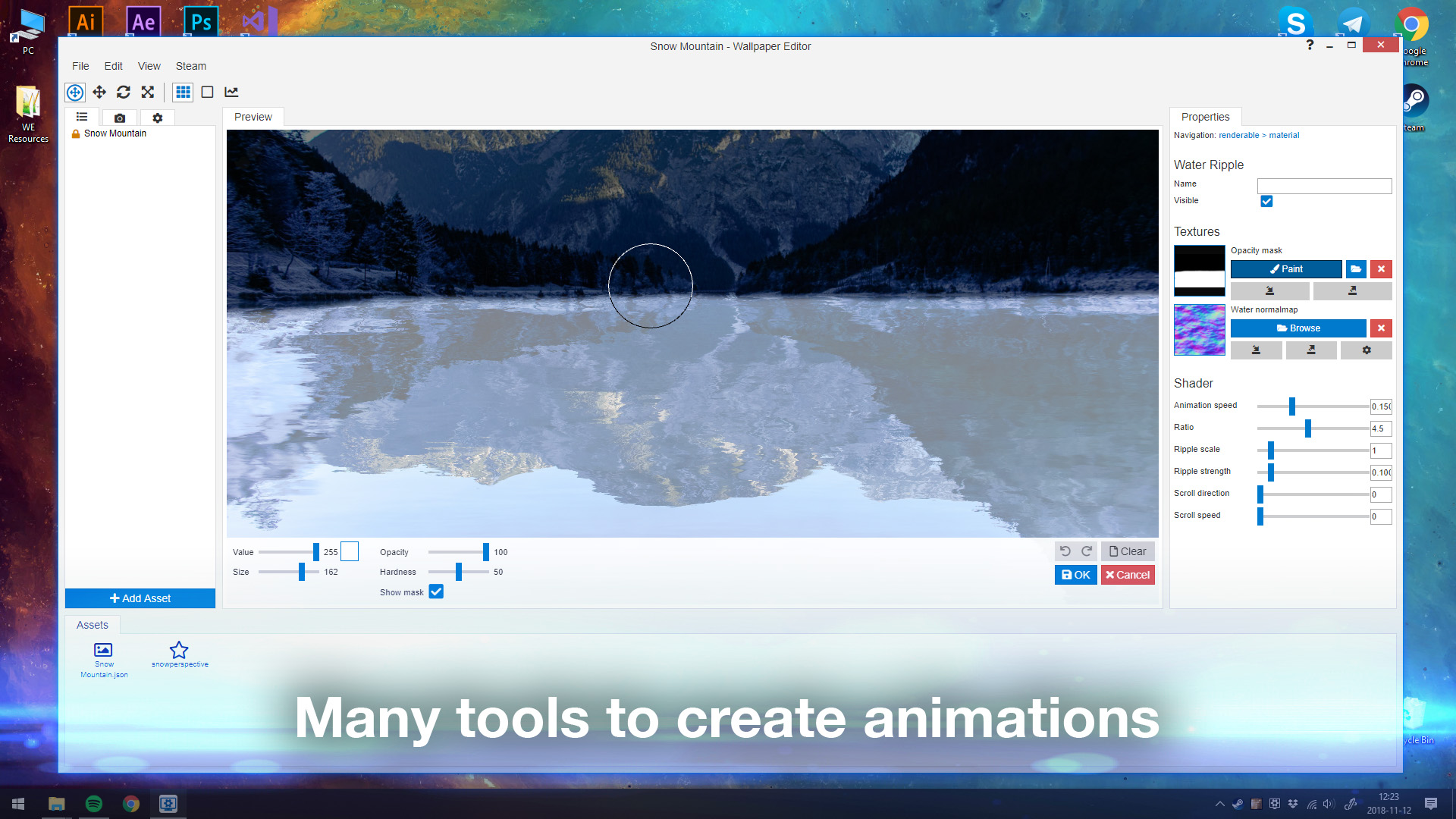
Task: Toggle the Show mask checkbox
Action: click(x=436, y=591)
